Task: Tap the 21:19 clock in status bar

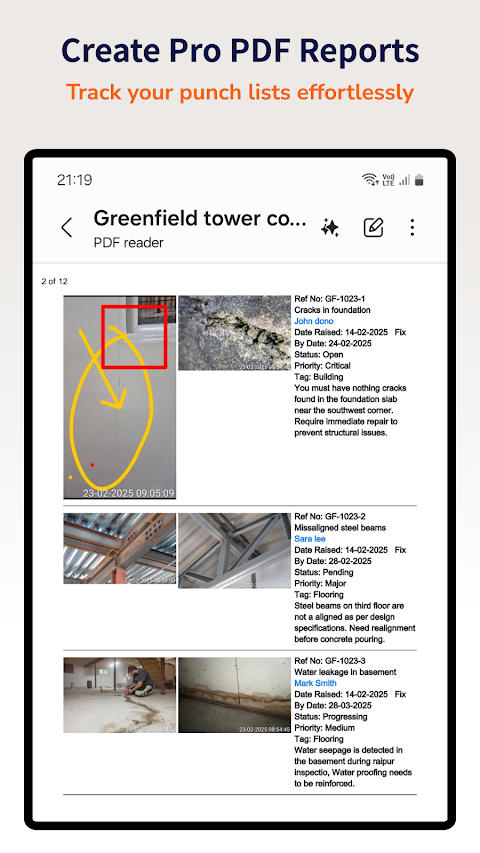Action: coord(75,180)
